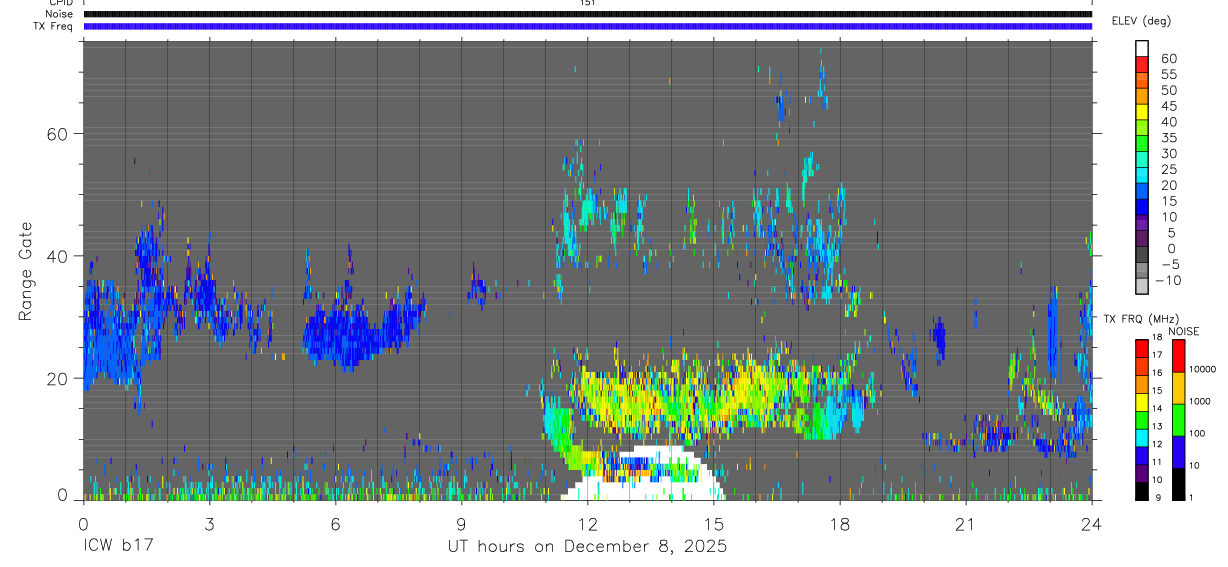Screen dimensions: 1228x567
Task: Pick the black bottom segment of TX FRQ colorbar
Action: click(1142, 492)
